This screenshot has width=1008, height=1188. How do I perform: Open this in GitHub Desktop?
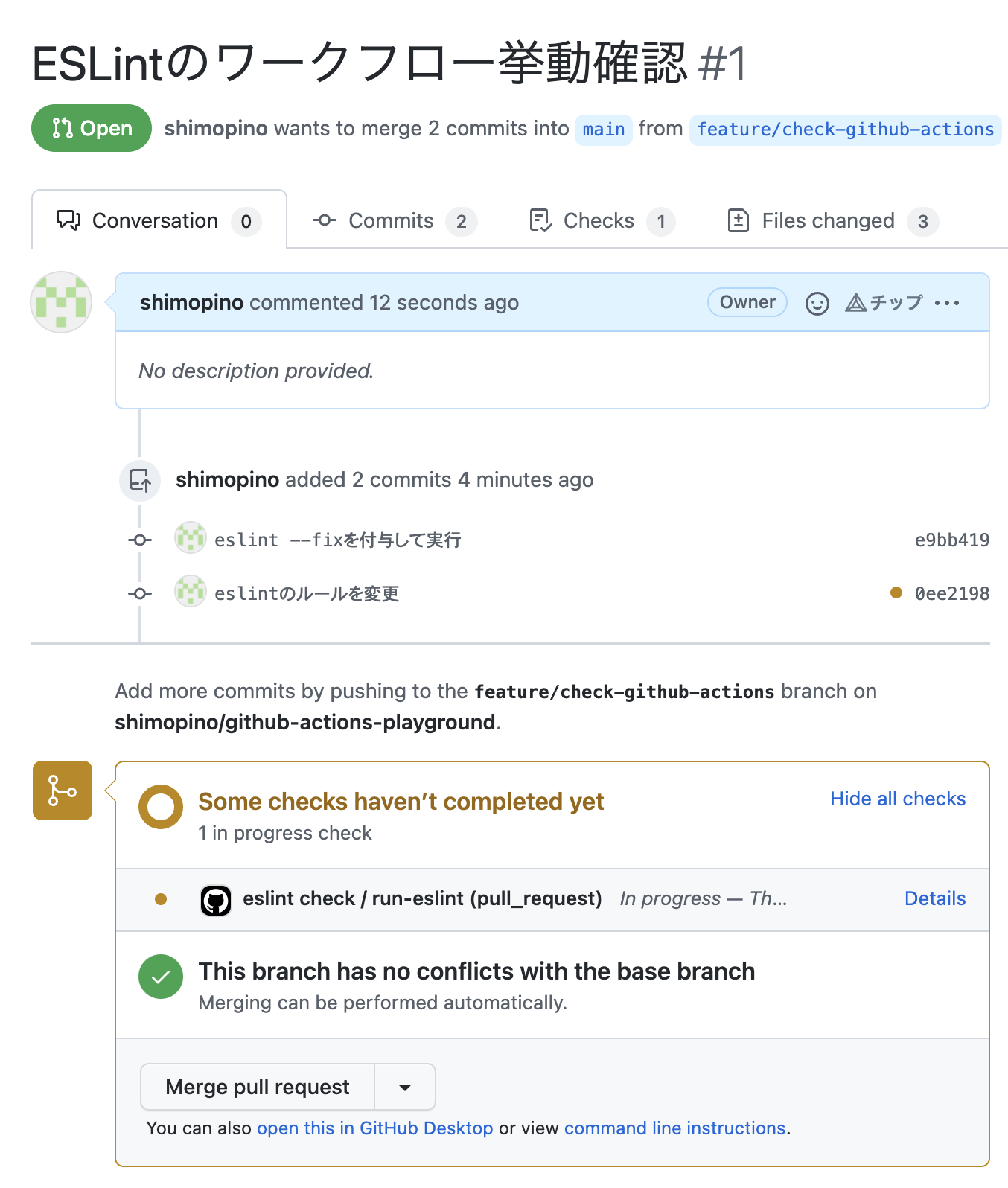tap(375, 1128)
